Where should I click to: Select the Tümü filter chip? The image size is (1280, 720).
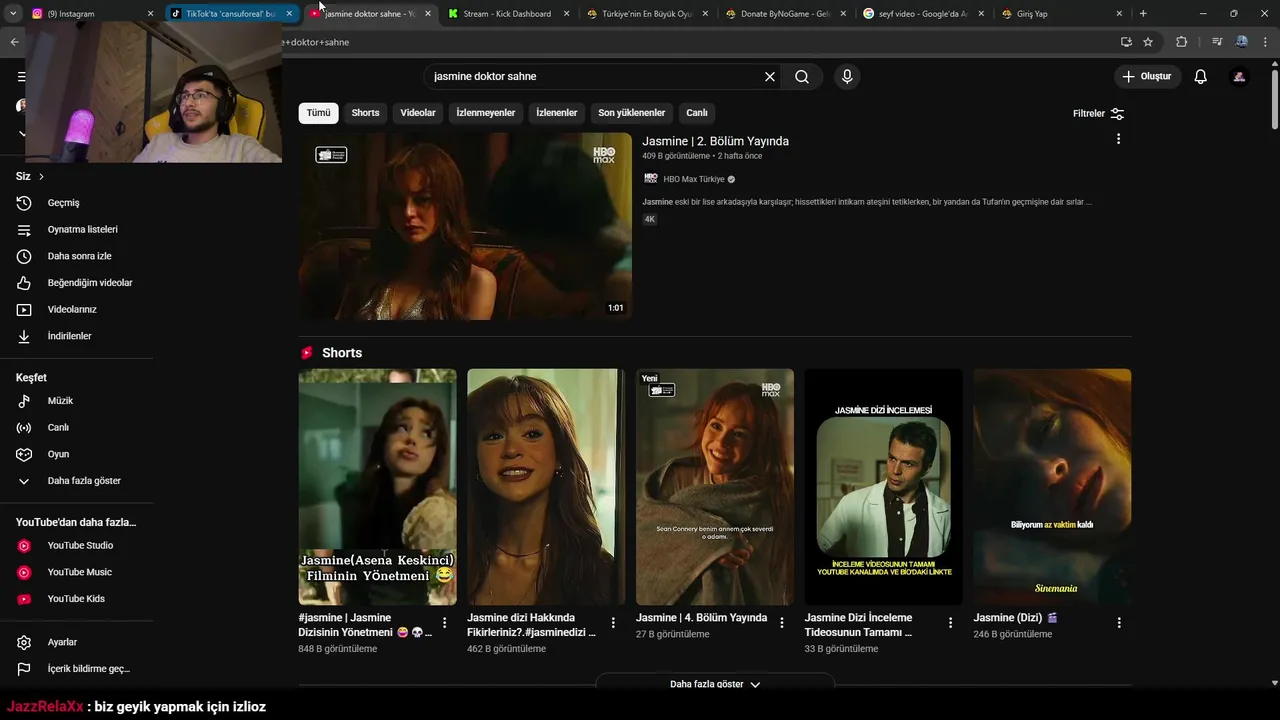318,113
